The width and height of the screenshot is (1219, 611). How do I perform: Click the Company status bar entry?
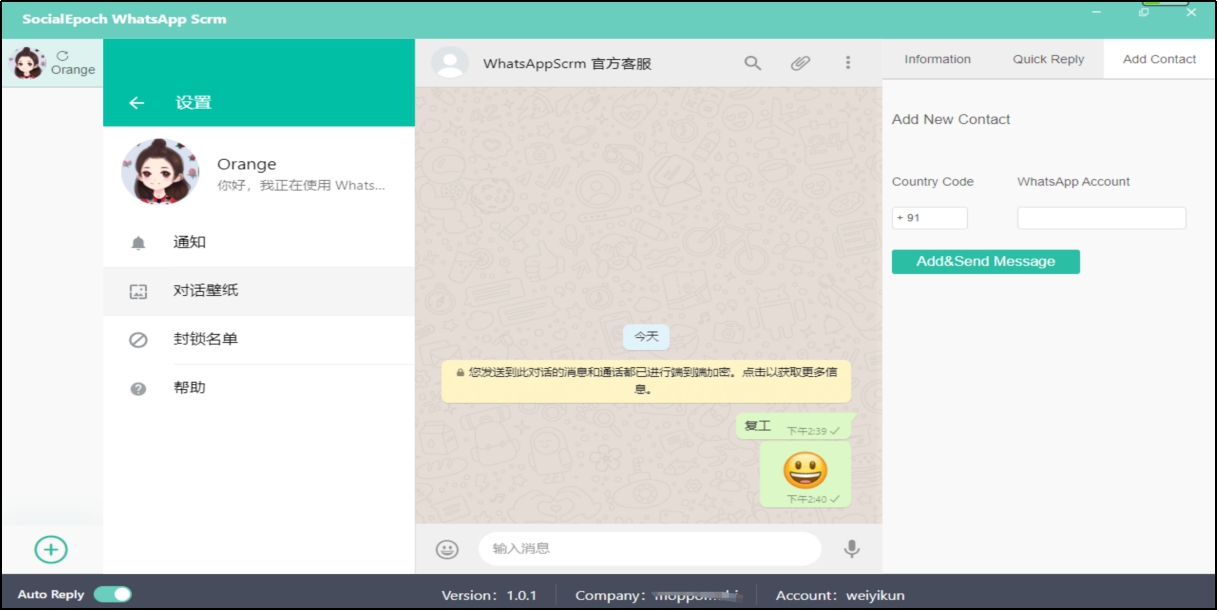[x=658, y=595]
